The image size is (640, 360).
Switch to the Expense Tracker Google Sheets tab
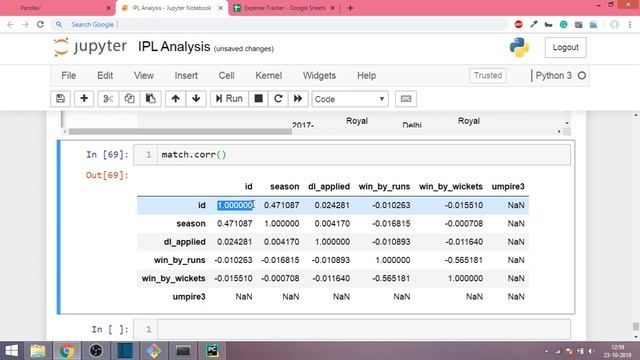[x=284, y=8]
